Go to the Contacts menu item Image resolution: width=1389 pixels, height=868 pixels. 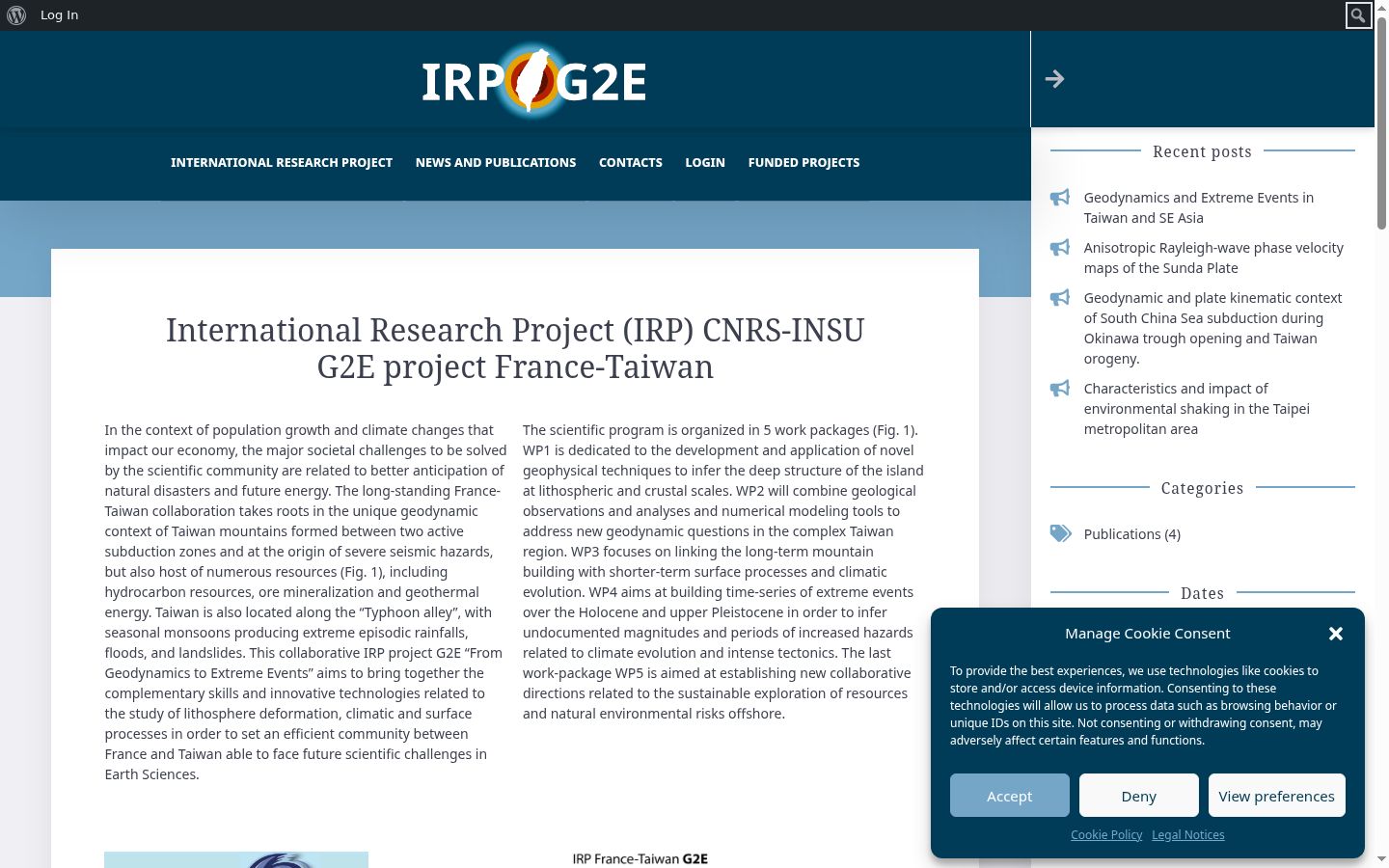[631, 162]
